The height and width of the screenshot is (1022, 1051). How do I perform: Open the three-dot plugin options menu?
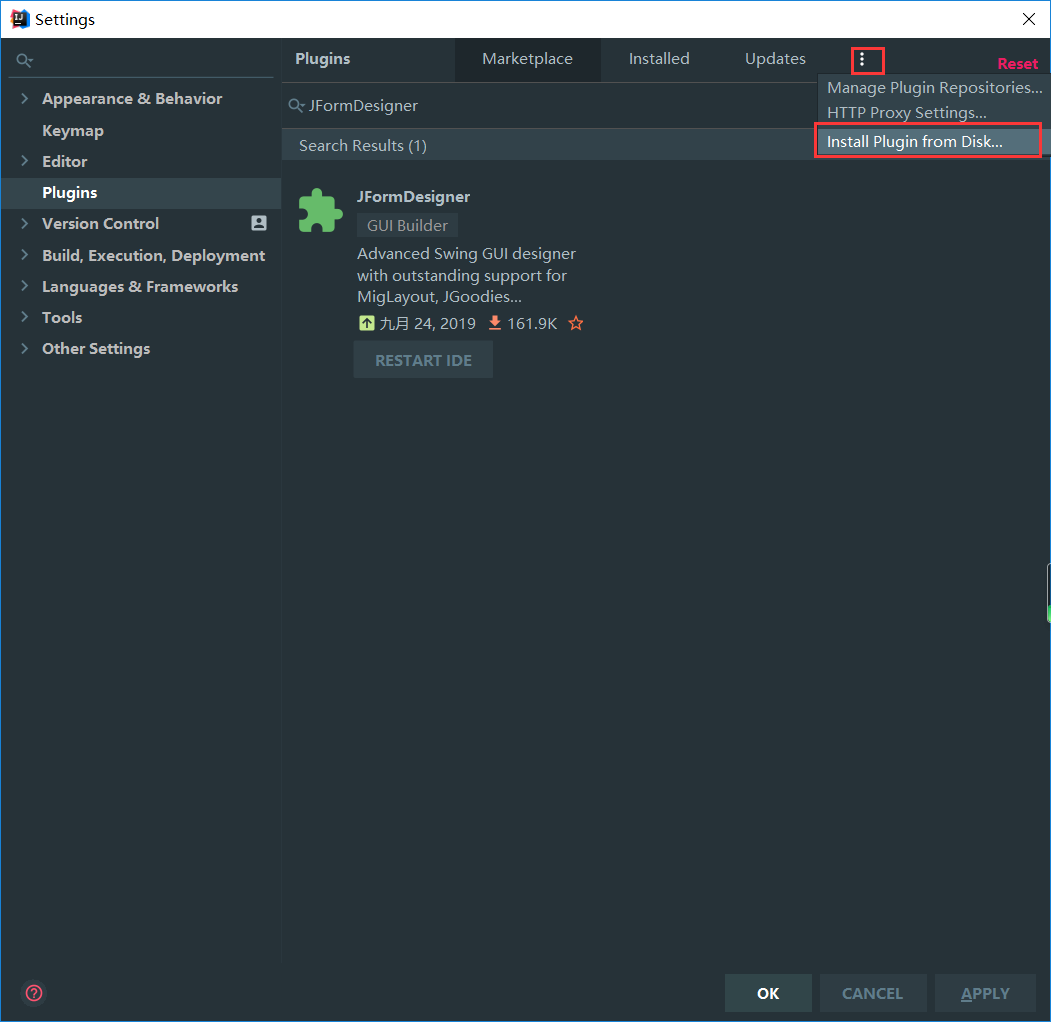click(x=862, y=60)
